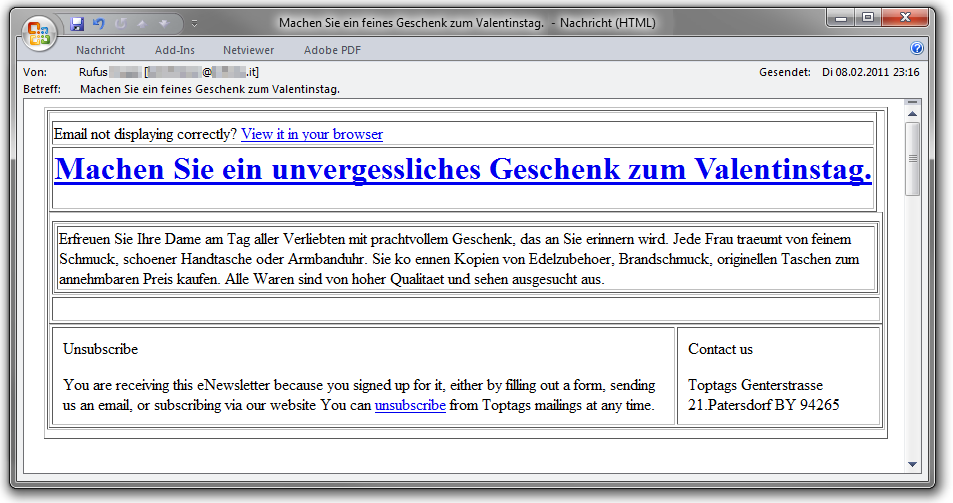953x503 pixels.
Task: Undo the last action in the toolbar
Action: (x=98, y=23)
